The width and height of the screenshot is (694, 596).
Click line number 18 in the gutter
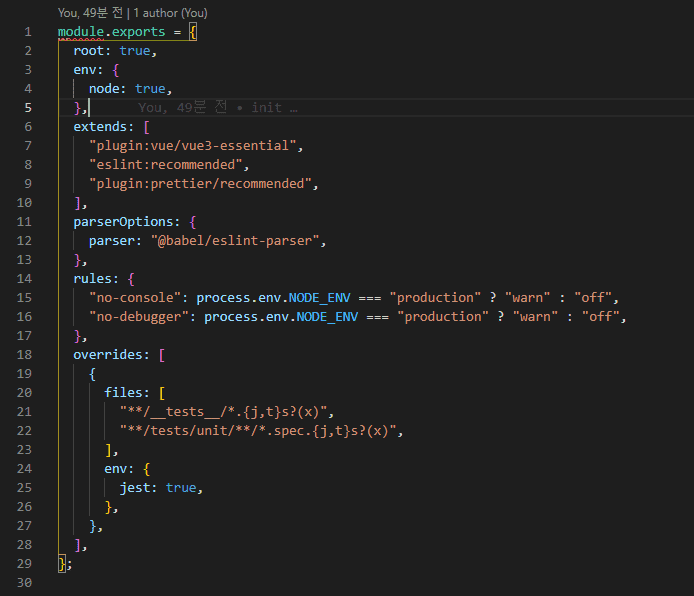24,355
